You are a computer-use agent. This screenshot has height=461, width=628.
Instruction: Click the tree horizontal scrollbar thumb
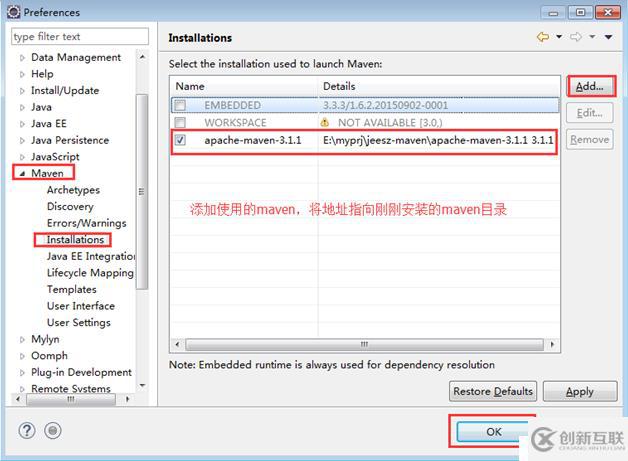(x=71, y=399)
